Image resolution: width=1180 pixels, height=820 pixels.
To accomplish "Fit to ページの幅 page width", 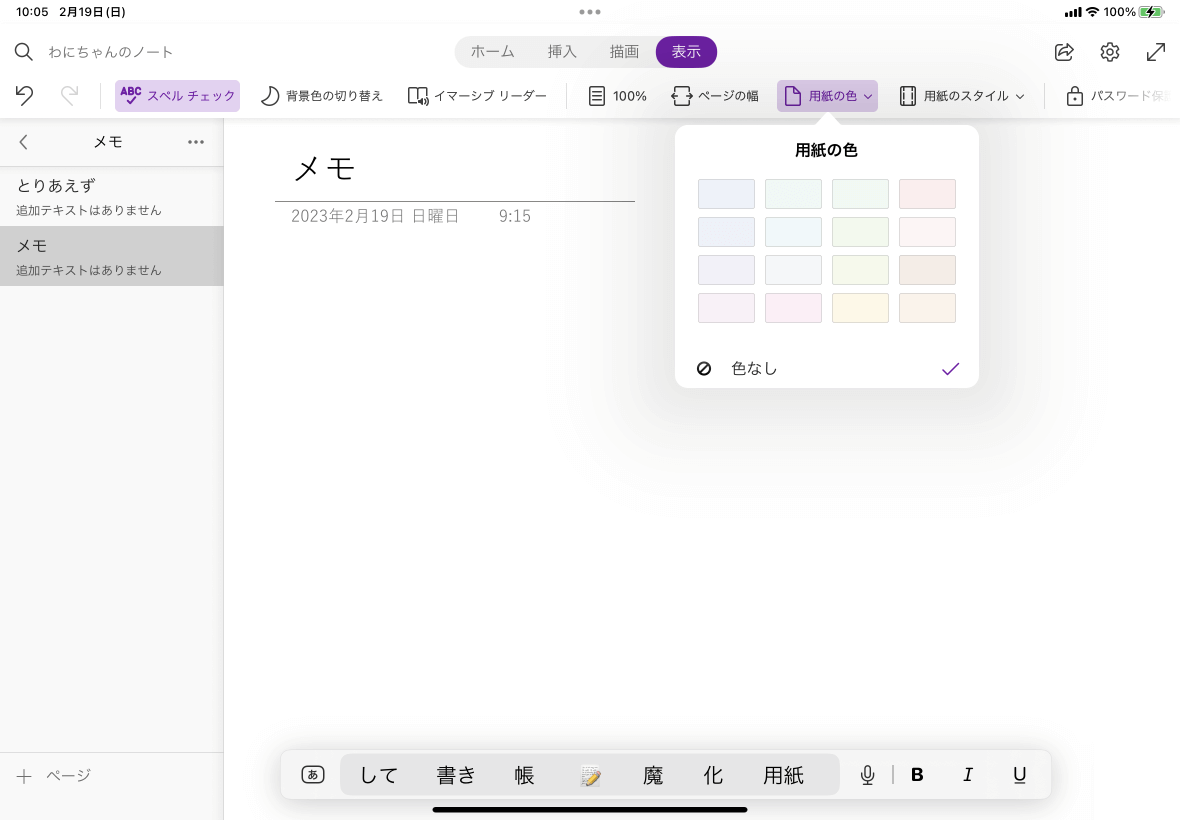I will 715,96.
